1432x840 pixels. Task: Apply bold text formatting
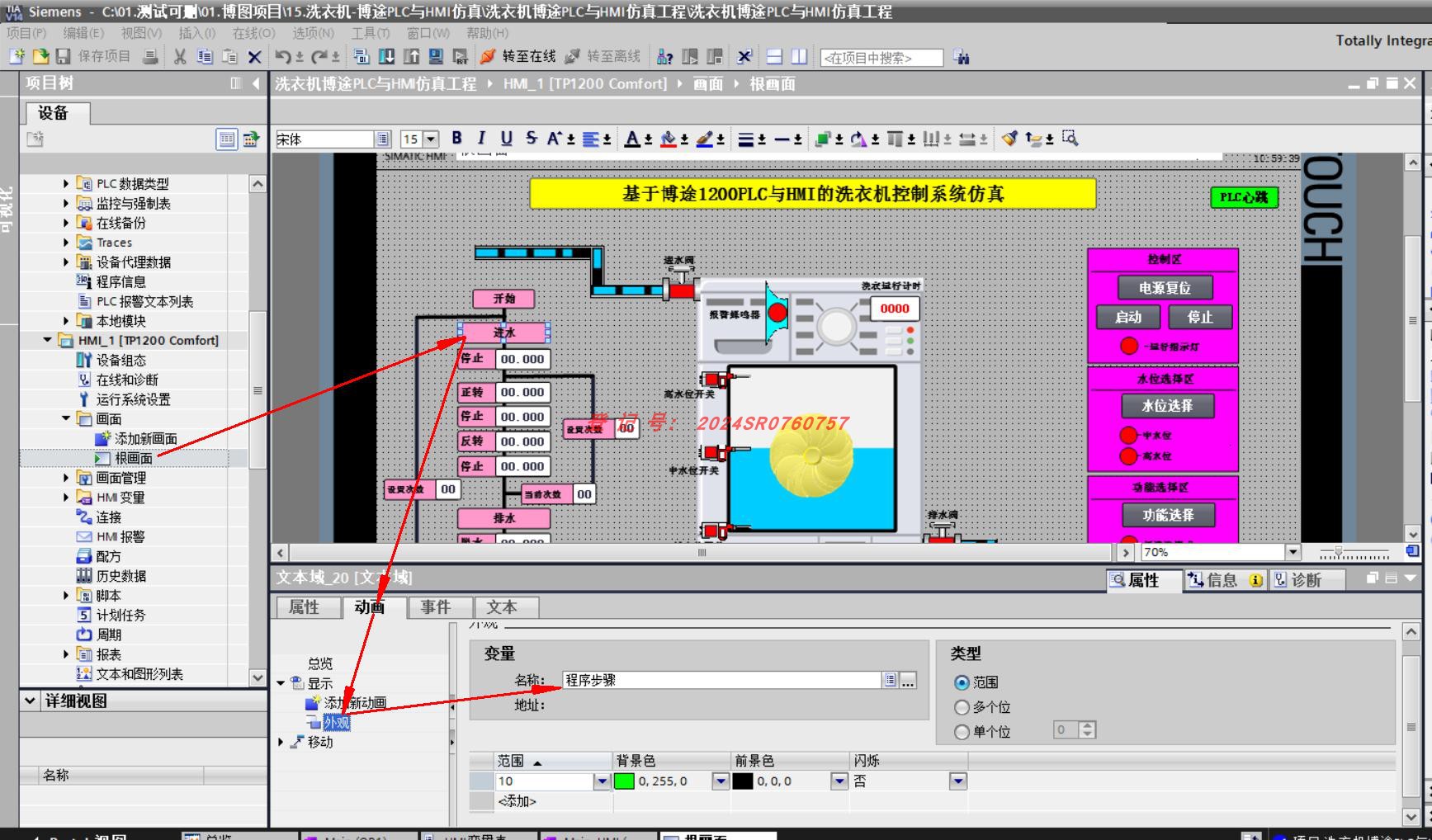point(456,139)
